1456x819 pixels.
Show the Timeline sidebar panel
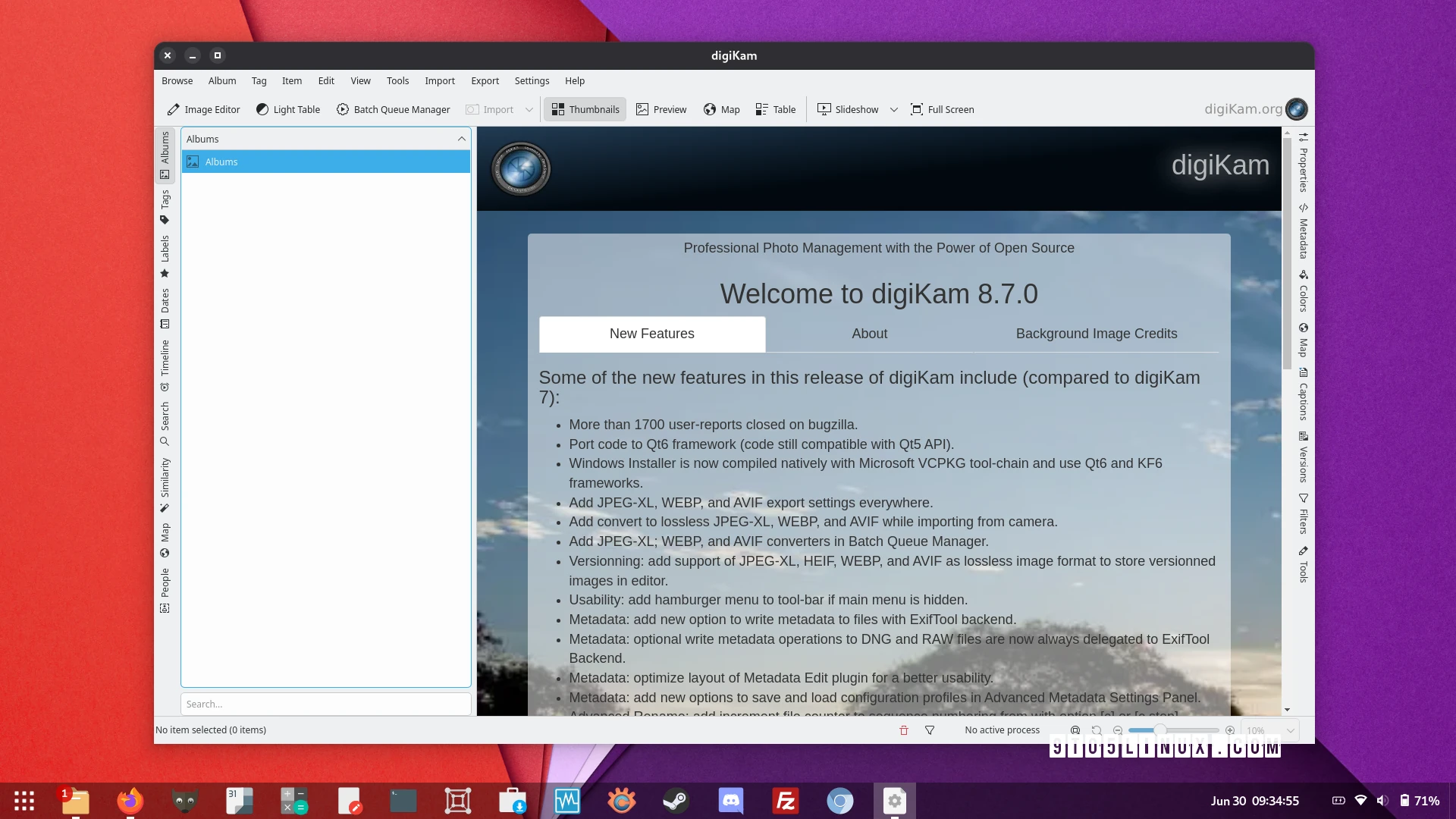[165, 365]
